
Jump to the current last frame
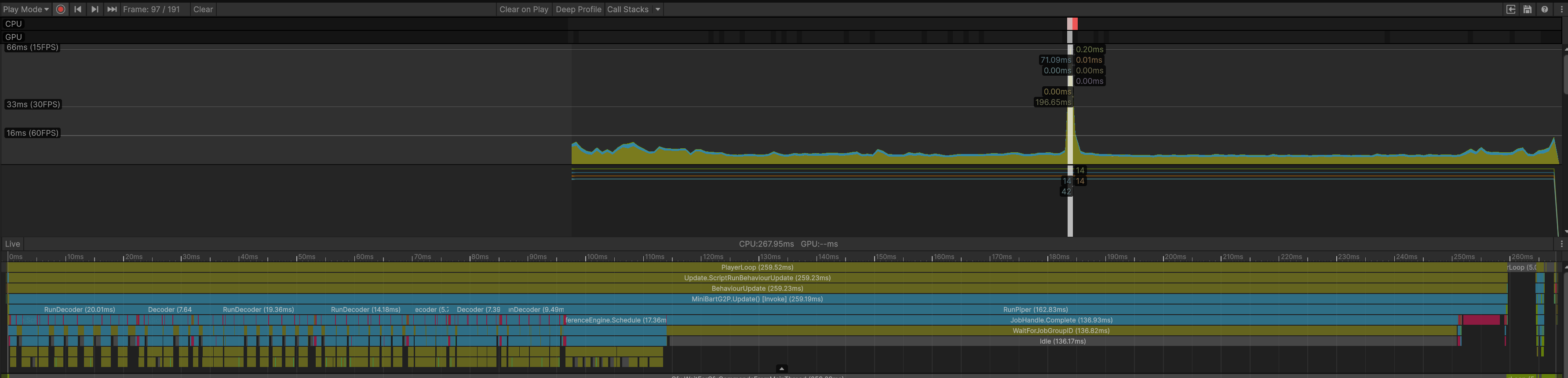[x=112, y=9]
